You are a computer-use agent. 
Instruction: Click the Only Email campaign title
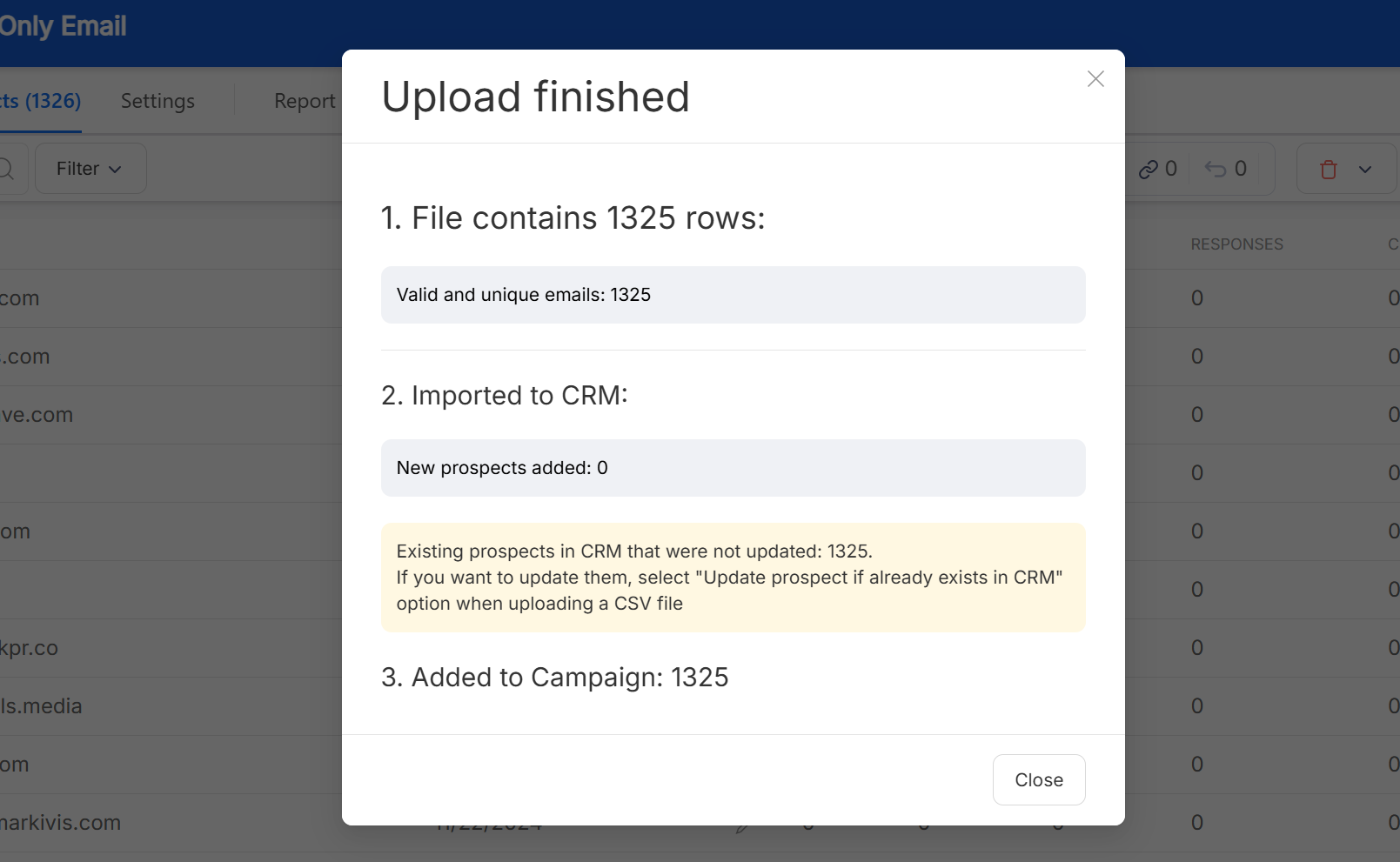63,26
